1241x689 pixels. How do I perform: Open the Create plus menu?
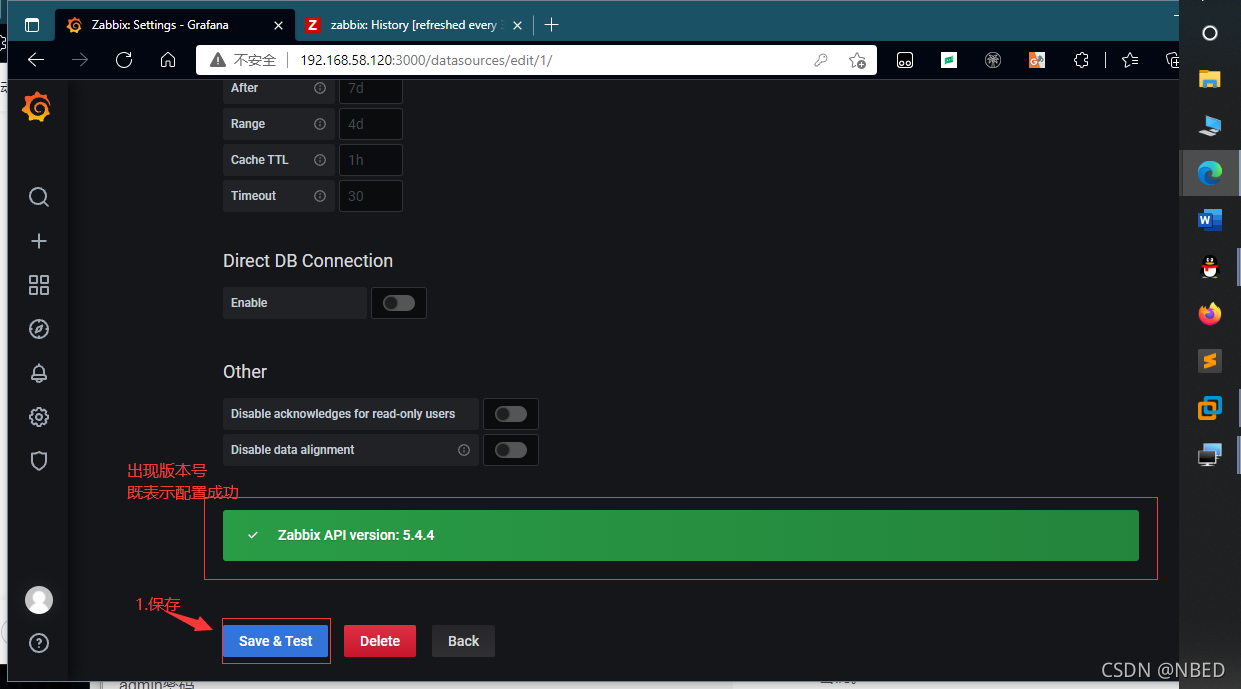[x=39, y=241]
